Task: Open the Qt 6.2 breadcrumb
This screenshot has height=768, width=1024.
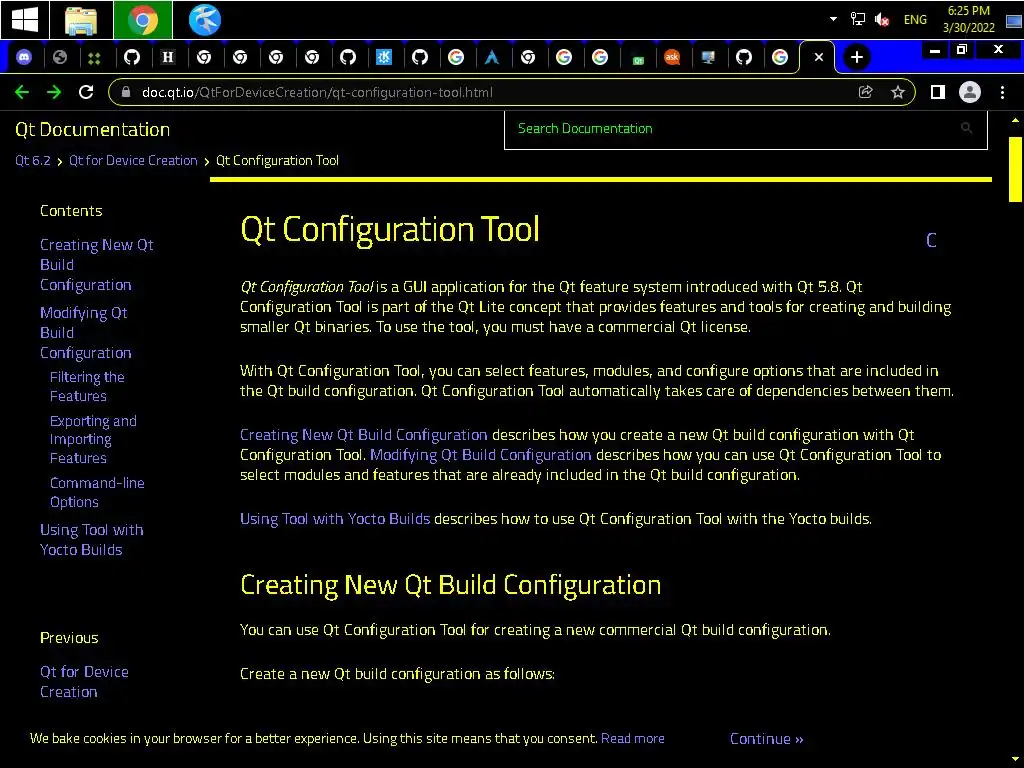Action: [x=33, y=161]
